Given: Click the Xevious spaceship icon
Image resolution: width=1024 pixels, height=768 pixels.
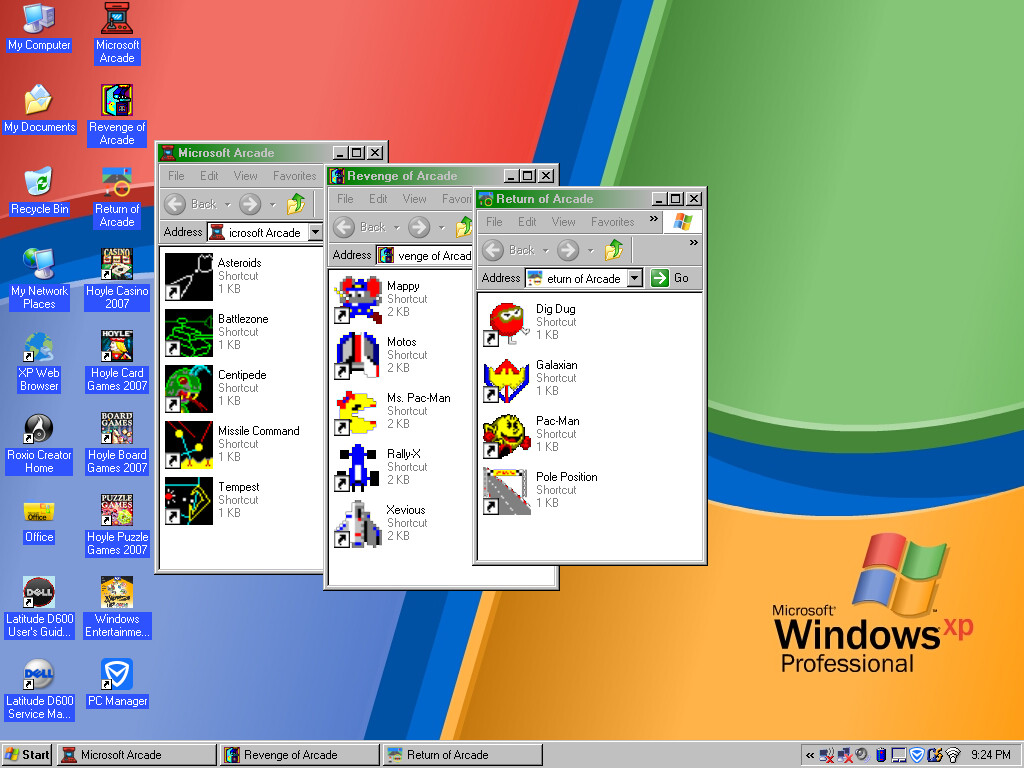Looking at the screenshot, I should coord(358,524).
